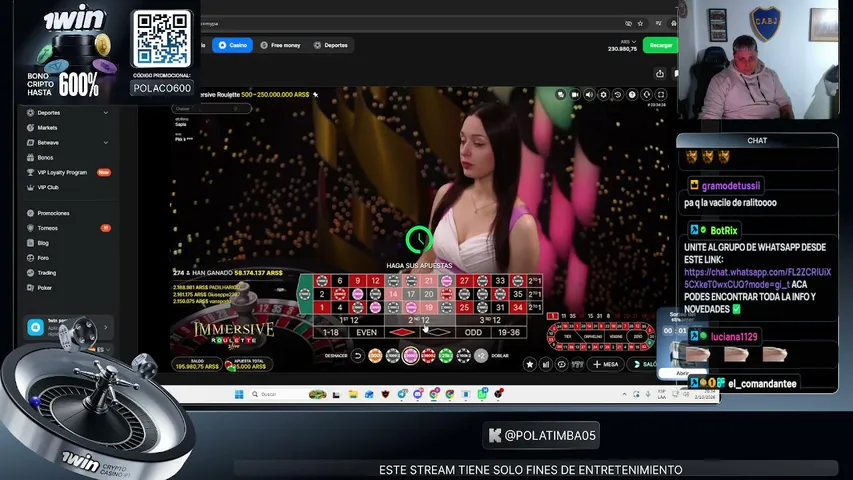The height and width of the screenshot is (480, 853).
Task: Click the 2to1 top row column bet
Action: click(x=535, y=281)
